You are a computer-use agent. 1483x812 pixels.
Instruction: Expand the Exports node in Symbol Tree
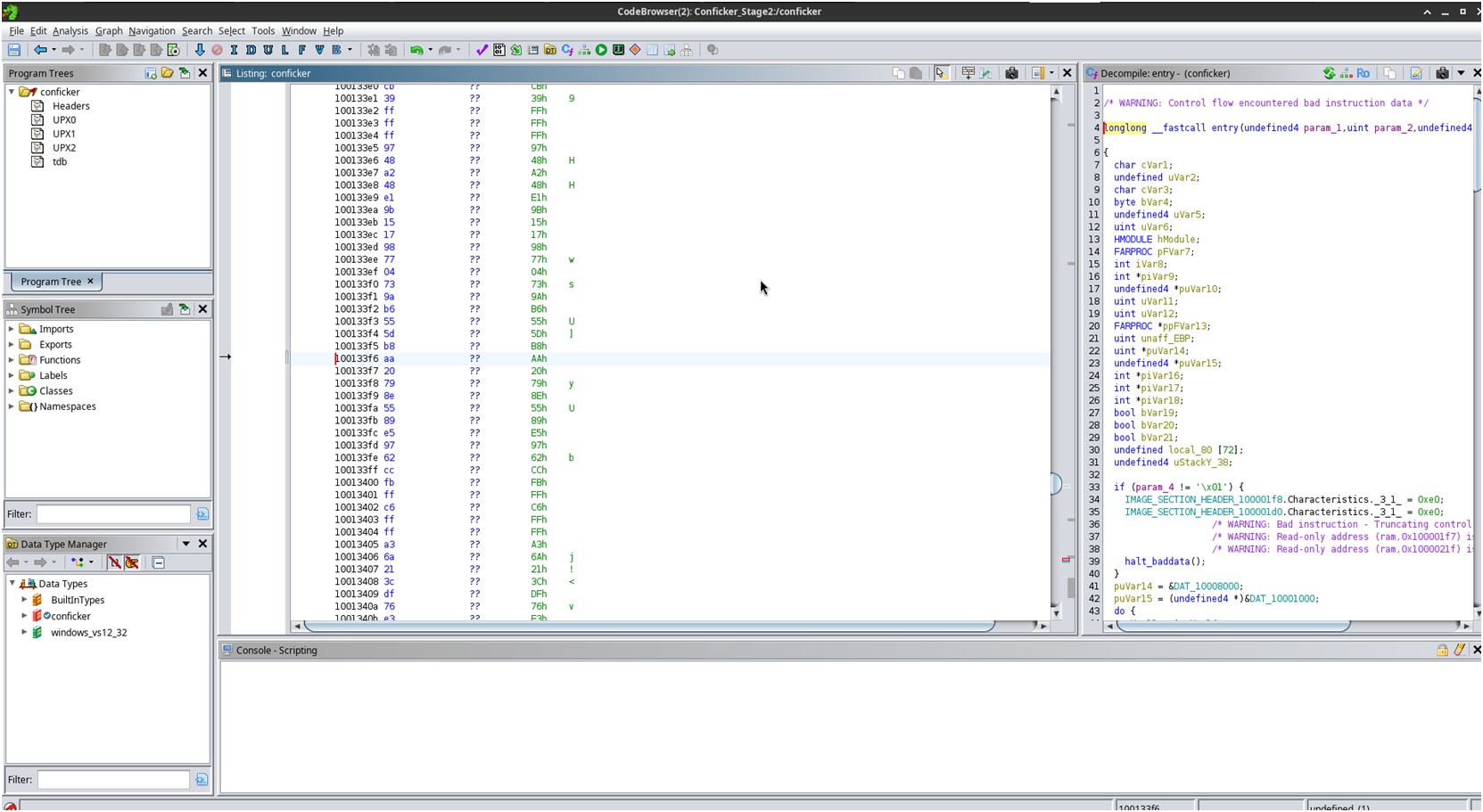[12, 344]
